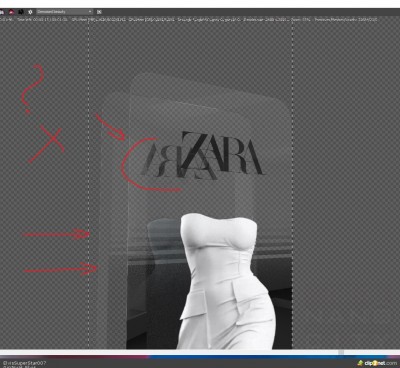
Task: Click the clip2net arrow logo icon
Action: [360, 363]
